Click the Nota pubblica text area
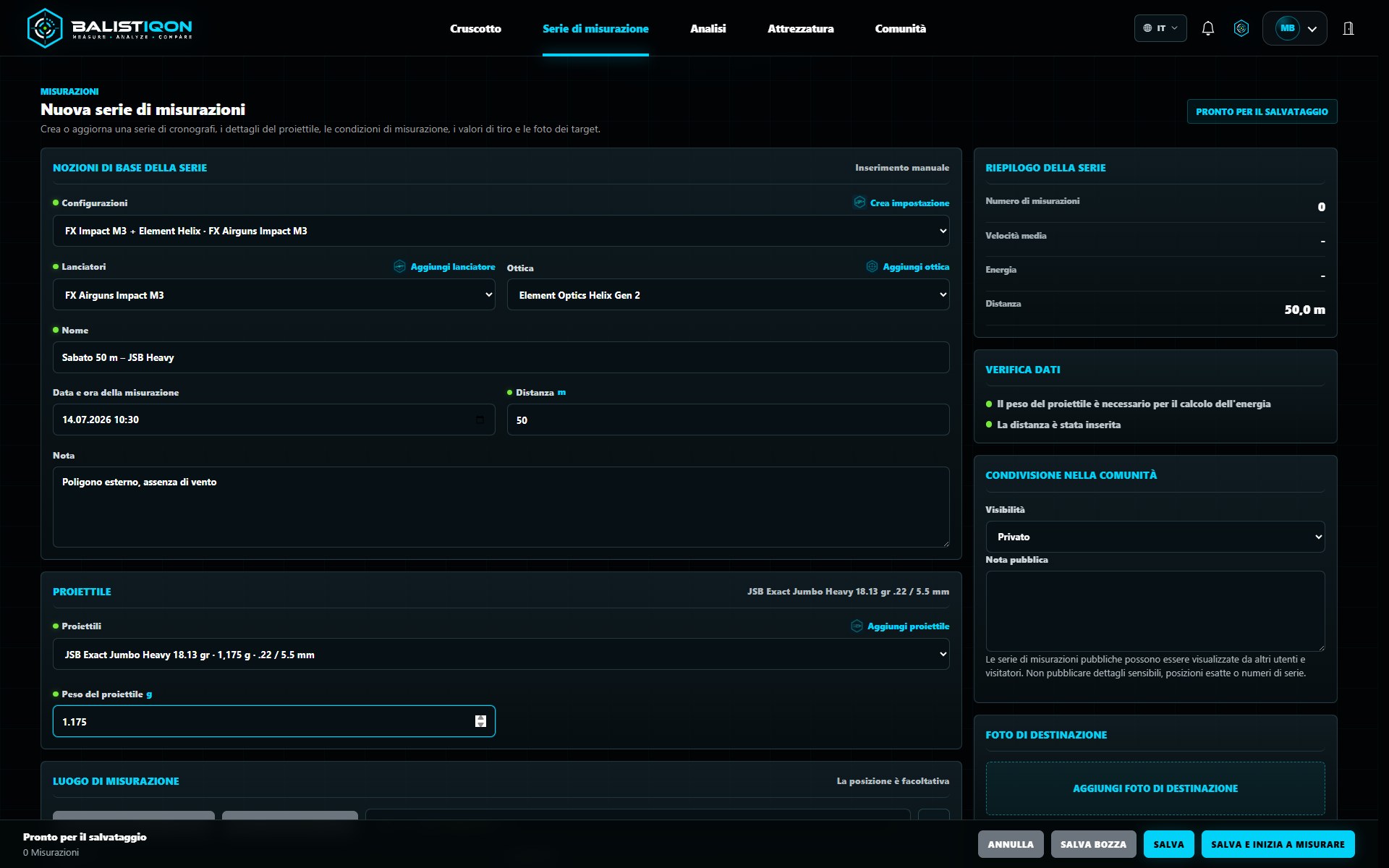 coord(1155,611)
